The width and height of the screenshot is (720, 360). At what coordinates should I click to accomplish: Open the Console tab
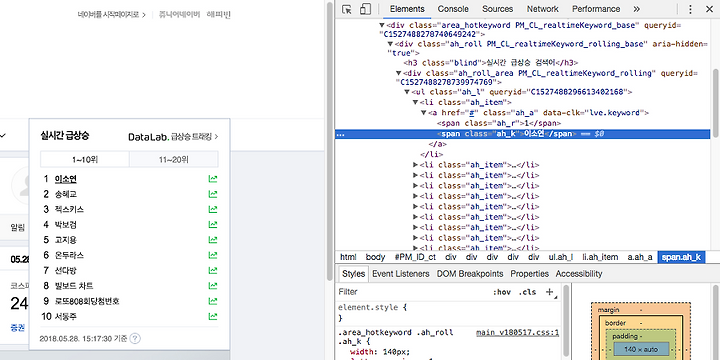(453, 9)
